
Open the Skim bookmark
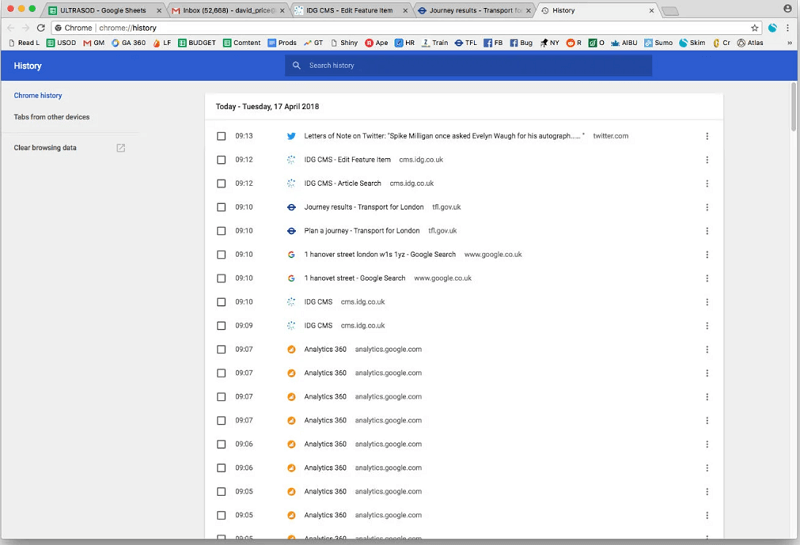tap(692, 43)
